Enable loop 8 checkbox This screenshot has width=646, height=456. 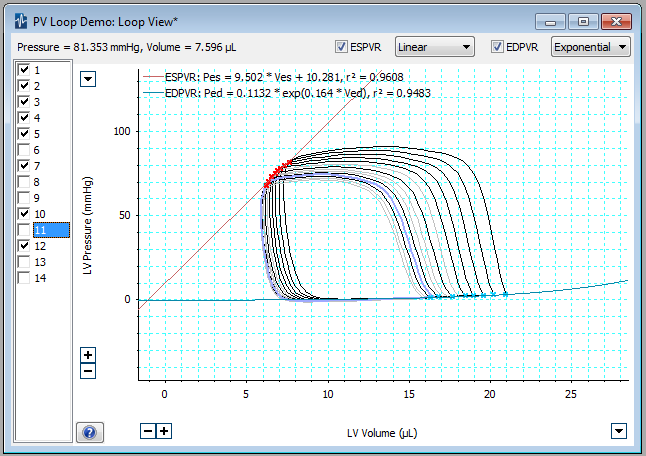click(x=24, y=182)
